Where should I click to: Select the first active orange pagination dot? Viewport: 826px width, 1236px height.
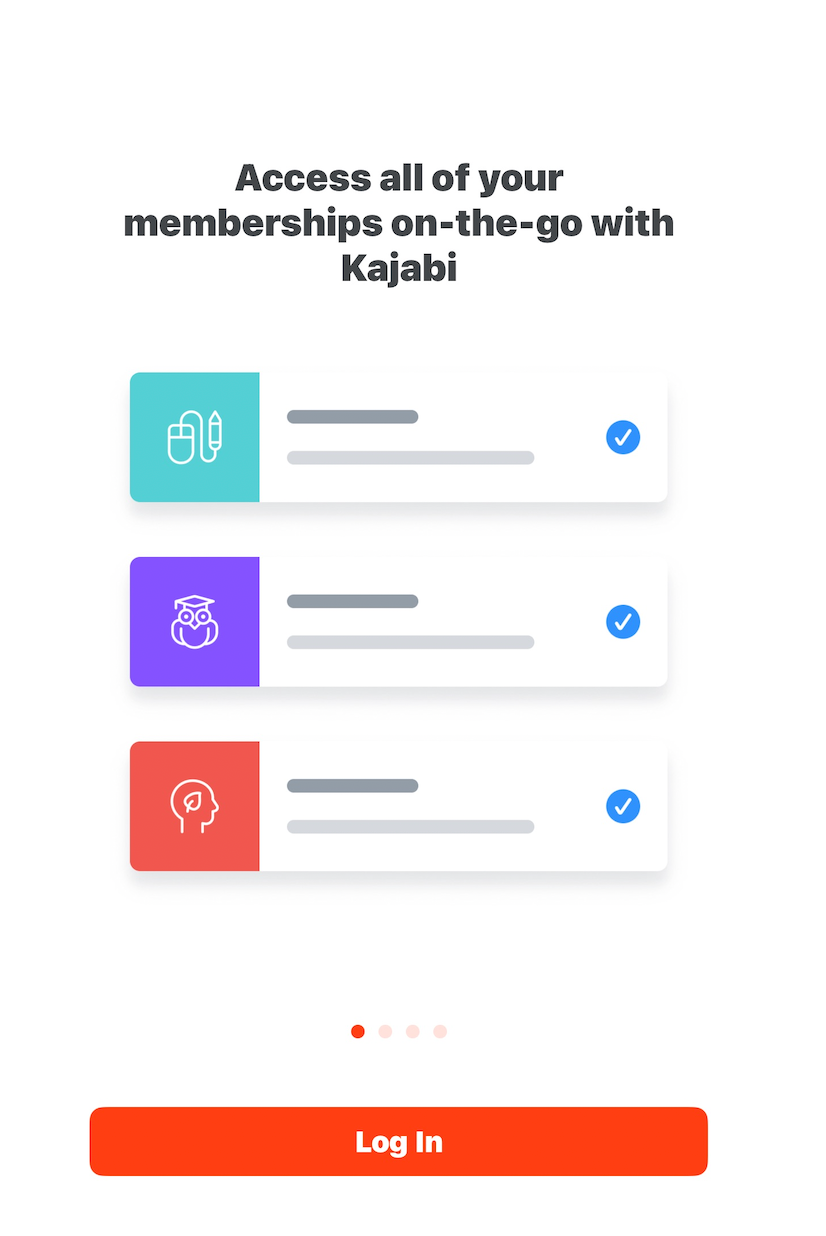(x=358, y=1031)
